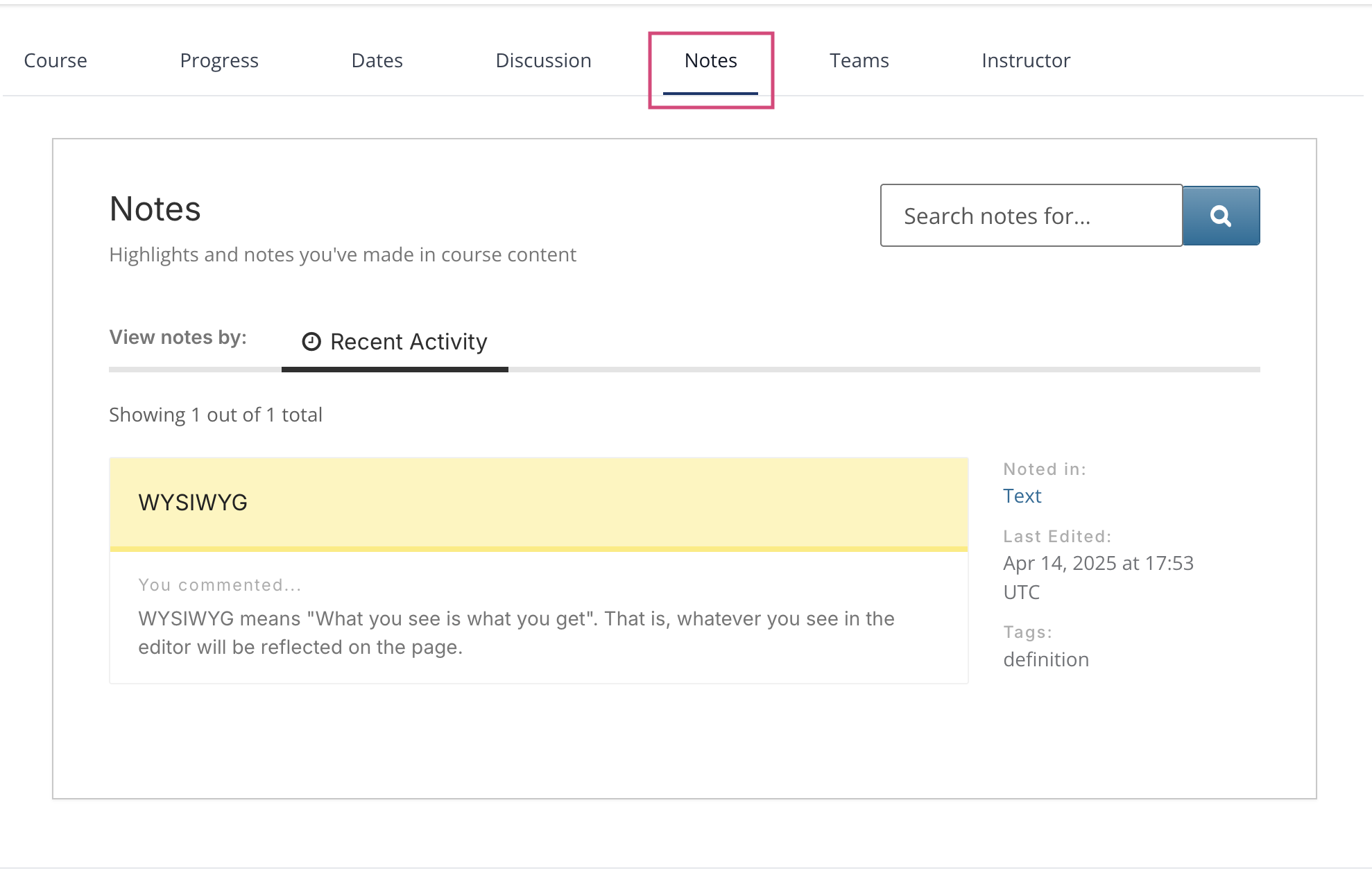Click the Notes page heading
This screenshot has width=1372, height=875.
(x=155, y=209)
